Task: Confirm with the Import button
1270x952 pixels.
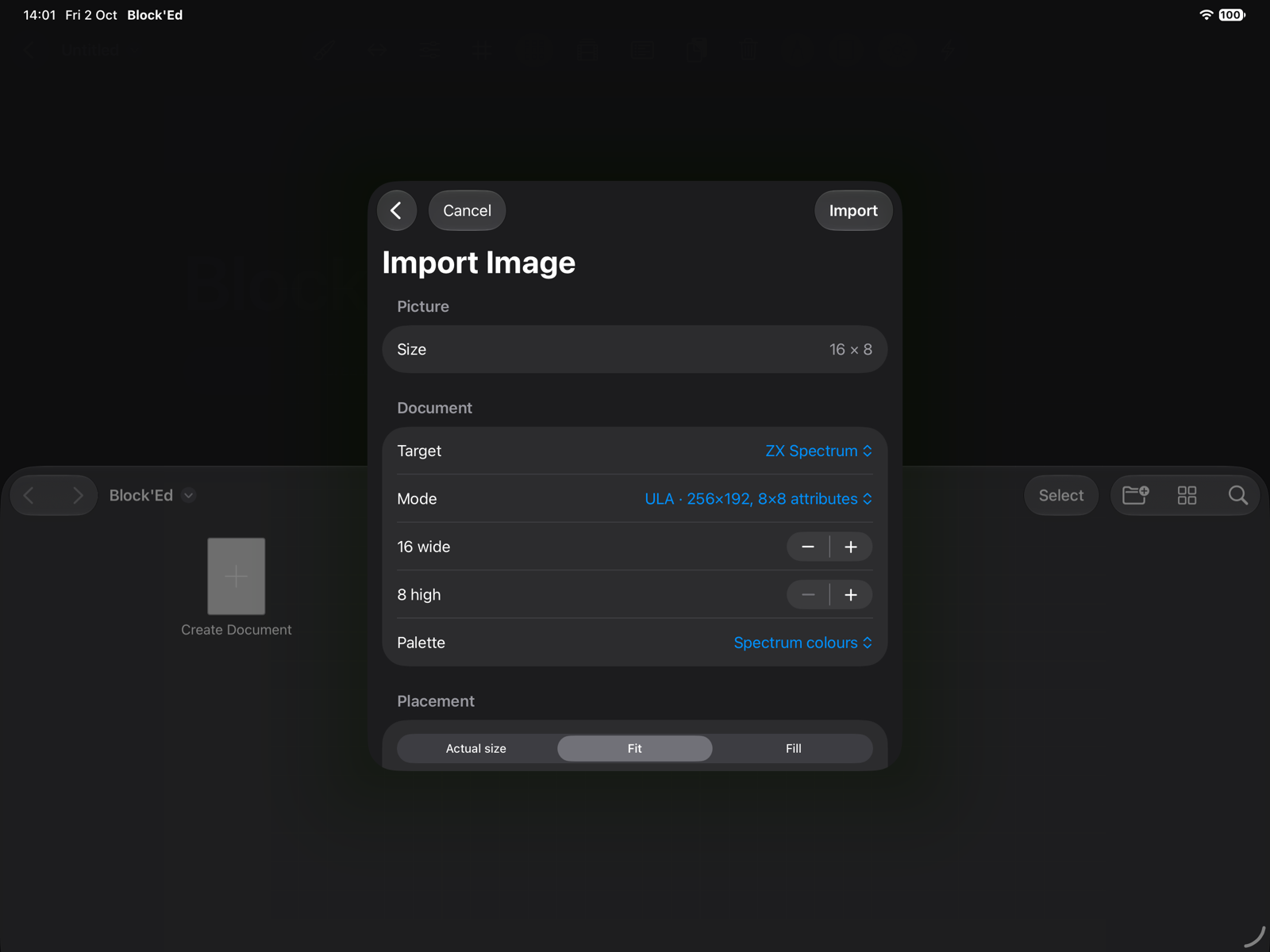Action: point(853,210)
